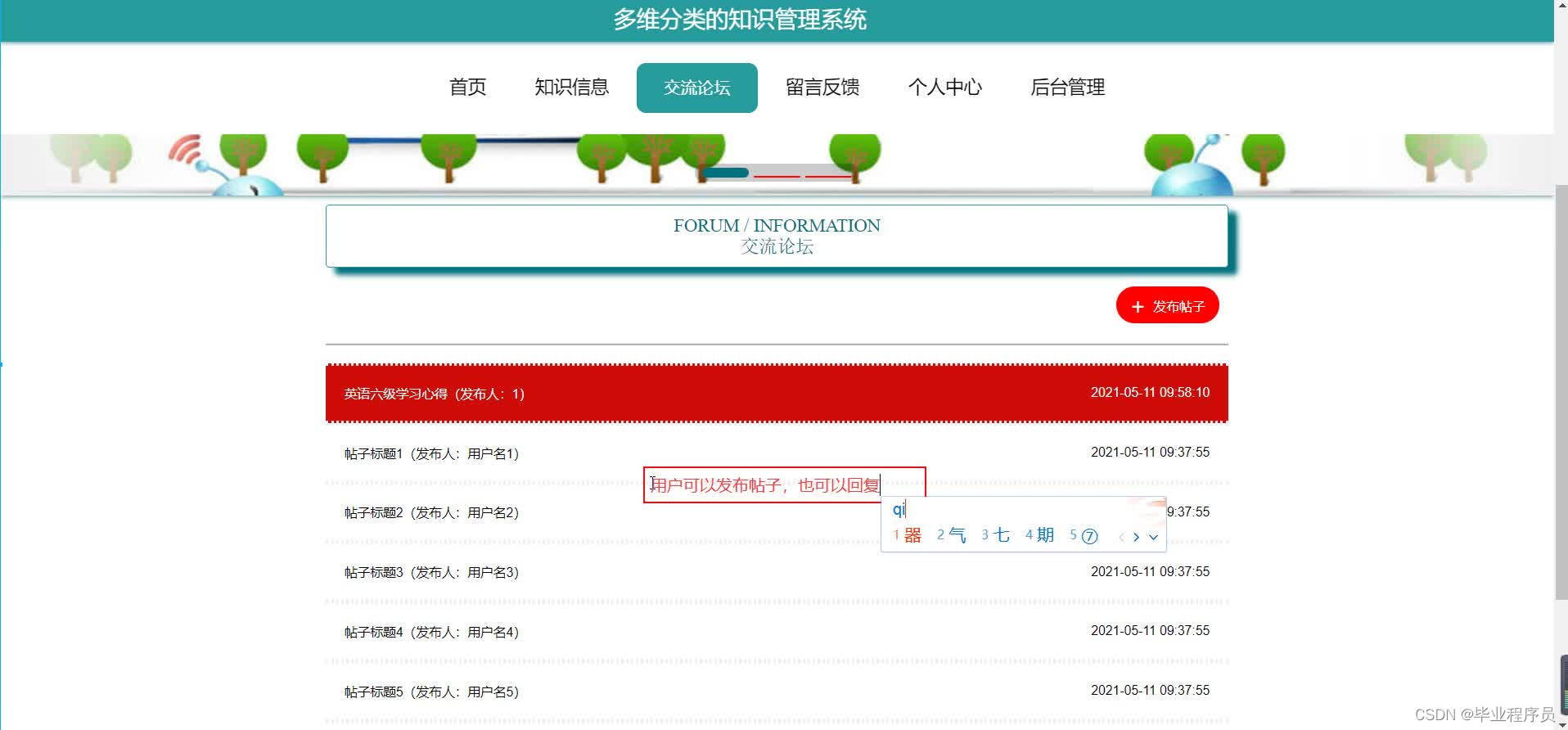
Task: Open post 帖子标题3 by 用户名3
Action: pyautogui.click(x=777, y=572)
